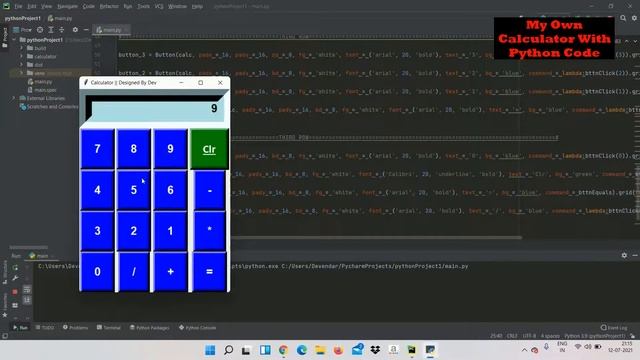Open the VCS menu
Image resolution: width=640 pixels, height=360 pixels.
(x=159, y=7)
